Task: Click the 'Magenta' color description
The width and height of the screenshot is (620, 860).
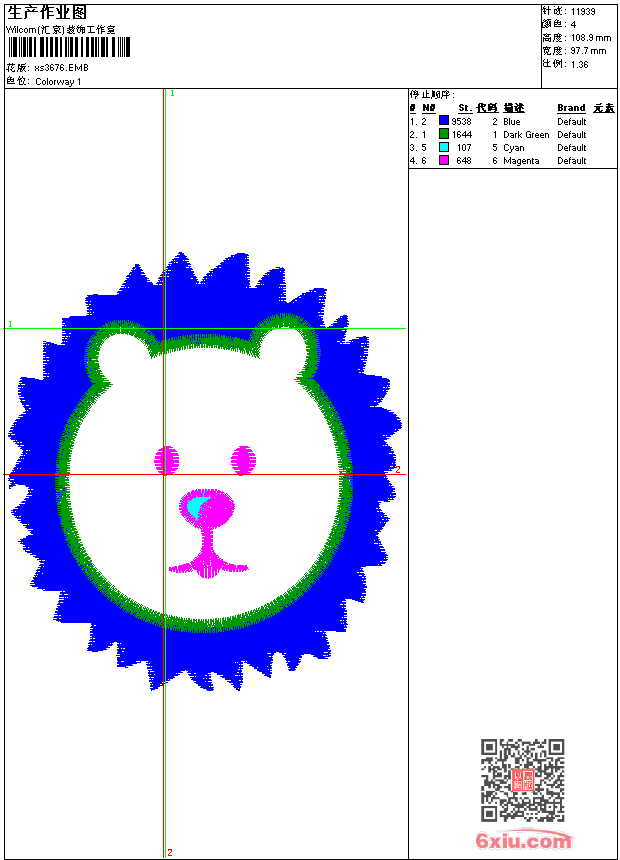Action: (x=521, y=161)
